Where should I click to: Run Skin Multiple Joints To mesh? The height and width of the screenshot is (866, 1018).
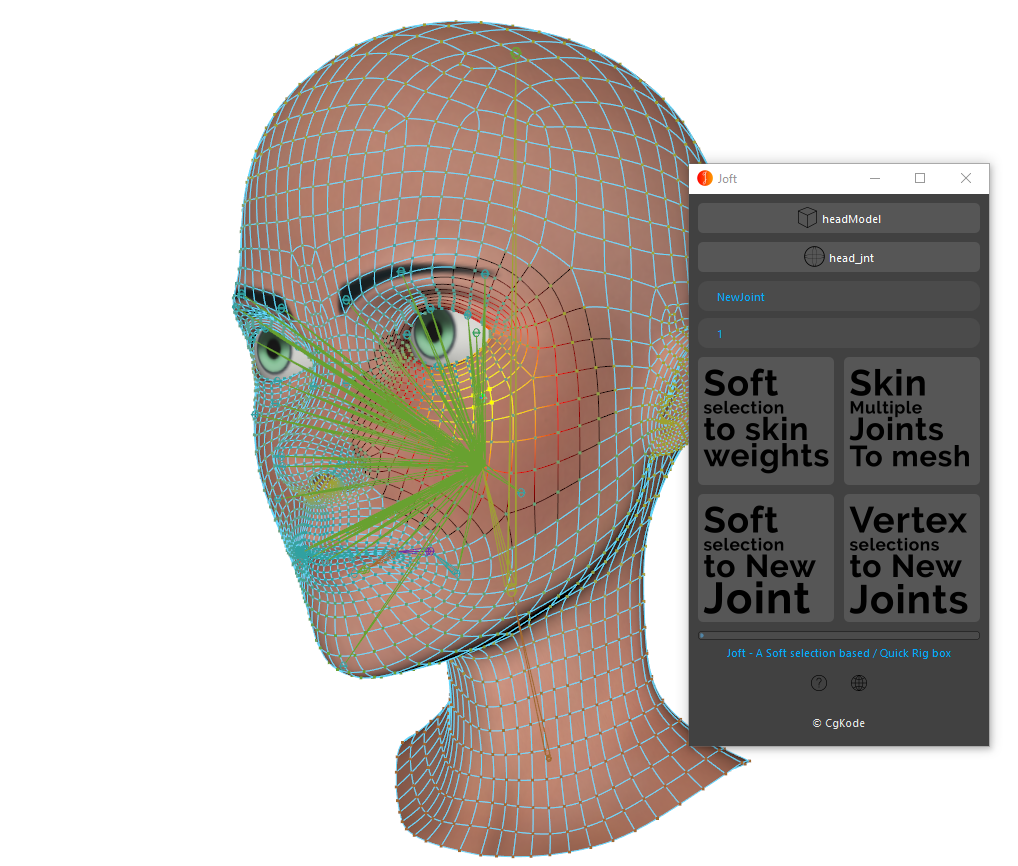pos(912,421)
